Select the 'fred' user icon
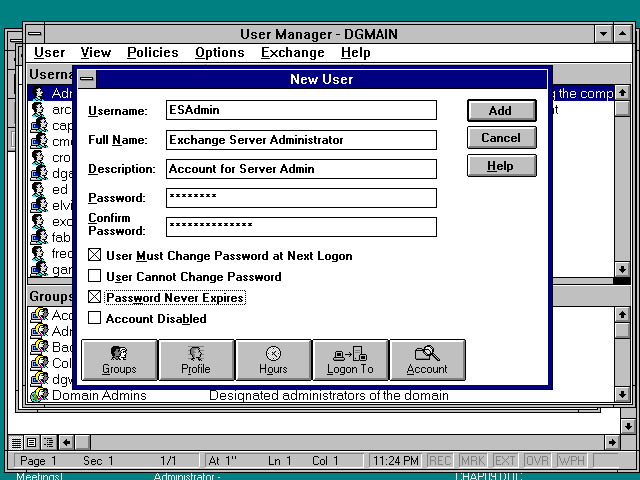The height and width of the screenshot is (480, 640). (38, 253)
